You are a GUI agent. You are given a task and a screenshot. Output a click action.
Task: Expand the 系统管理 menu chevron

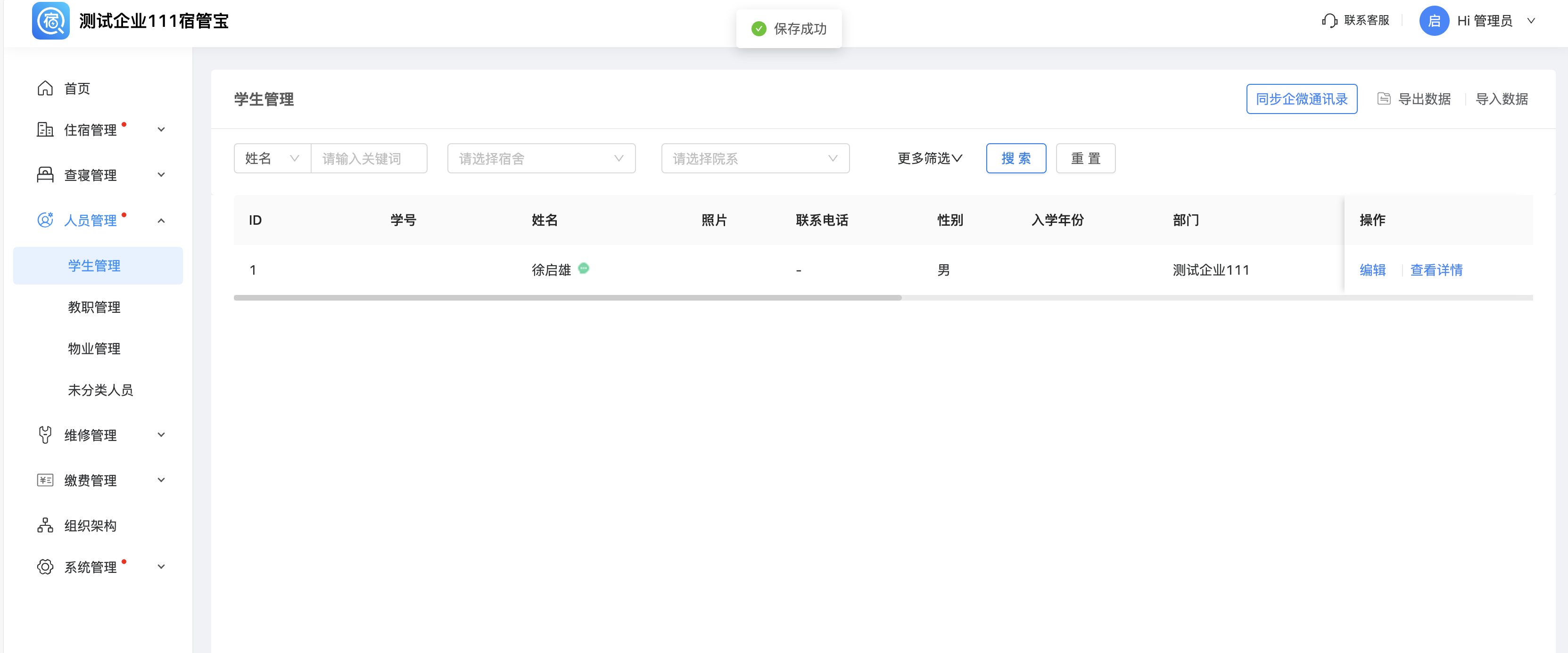tap(161, 567)
